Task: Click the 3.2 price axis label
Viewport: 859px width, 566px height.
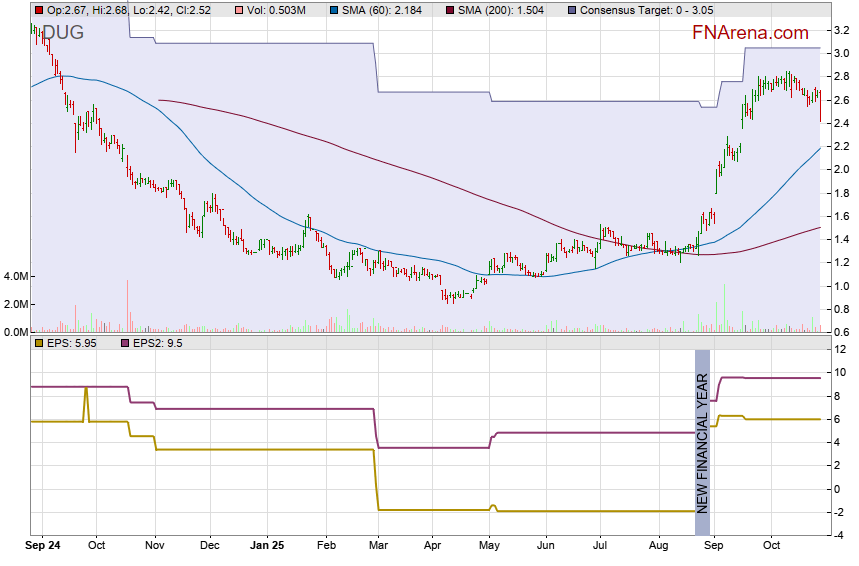Action: [x=841, y=30]
